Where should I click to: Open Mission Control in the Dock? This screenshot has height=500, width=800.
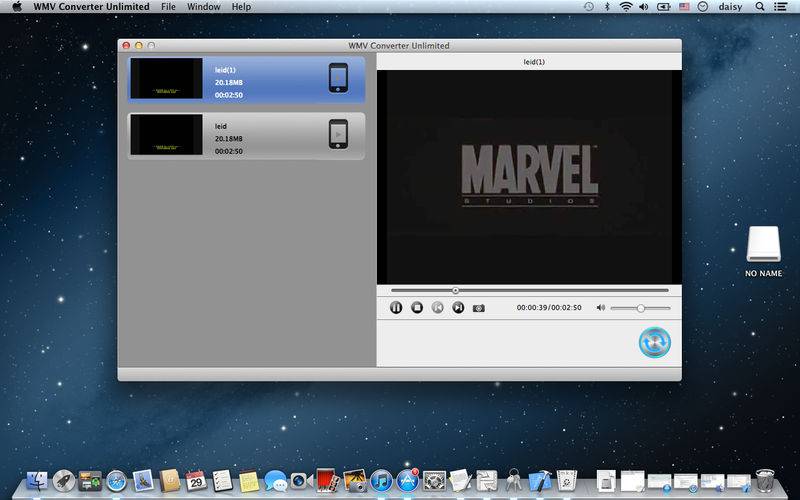tap(90, 481)
